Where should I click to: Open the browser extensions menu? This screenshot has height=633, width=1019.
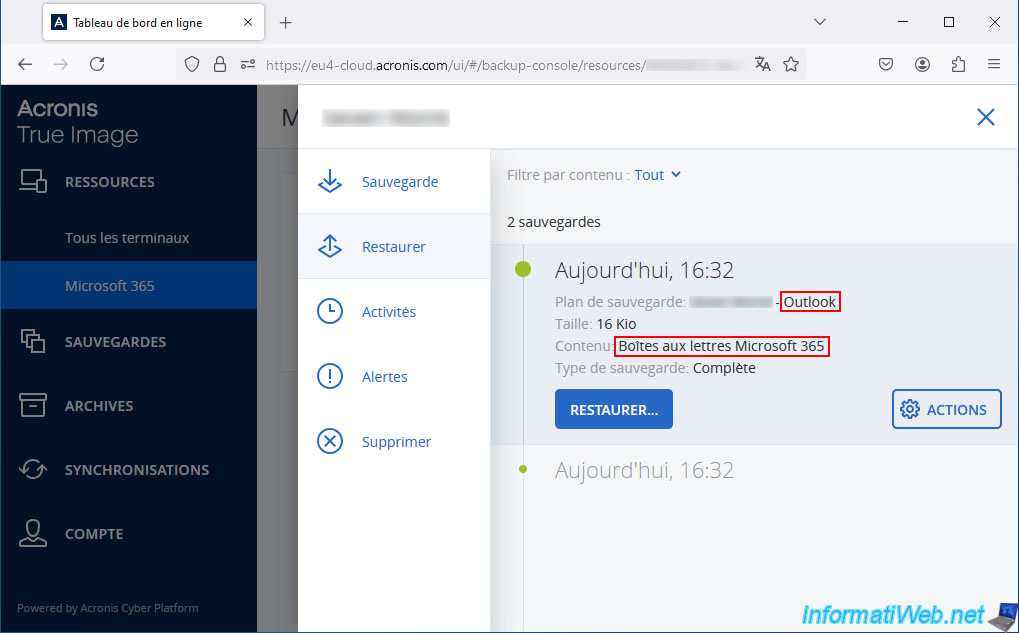point(959,64)
